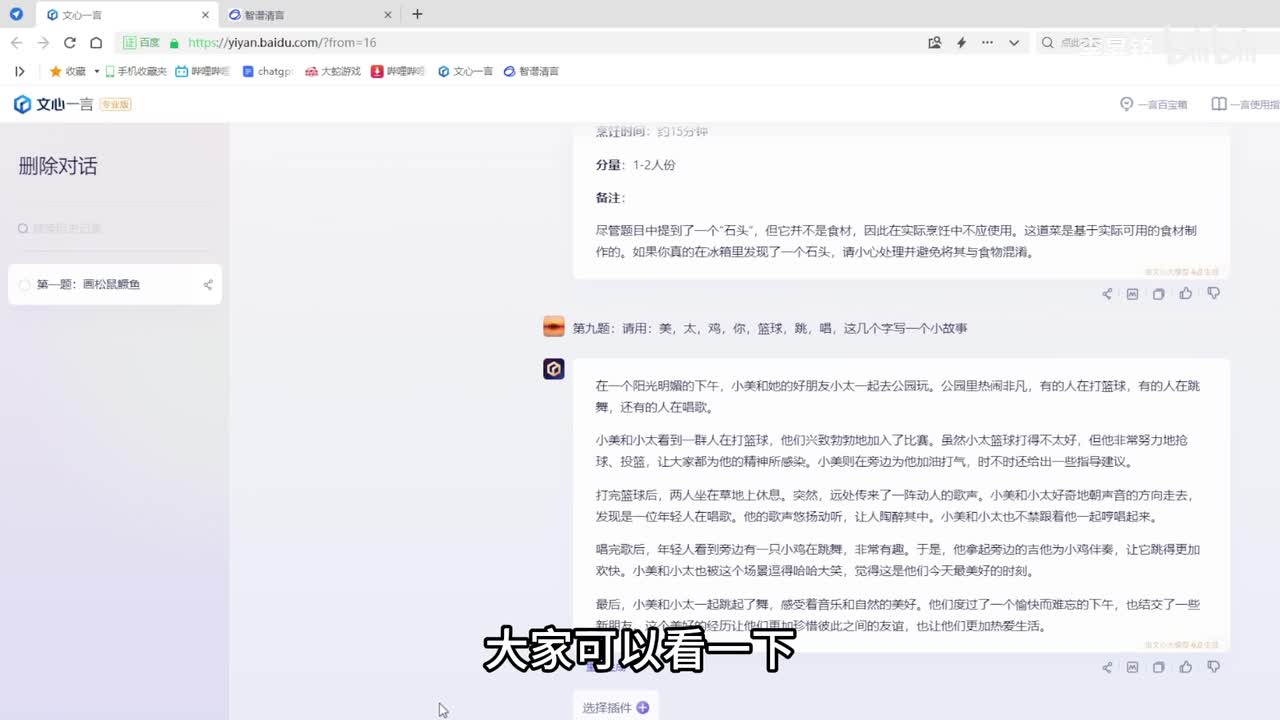Screen dimensions: 1280x720
Task: Share the small story response
Action: 1107,667
